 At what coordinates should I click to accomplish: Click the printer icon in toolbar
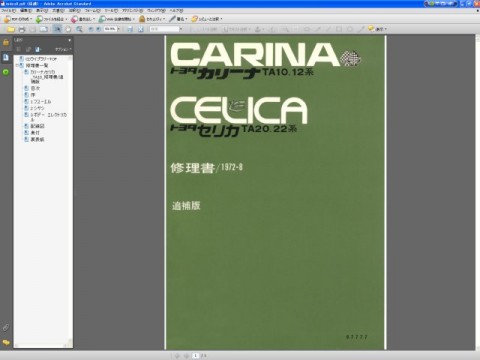[x=22, y=29]
